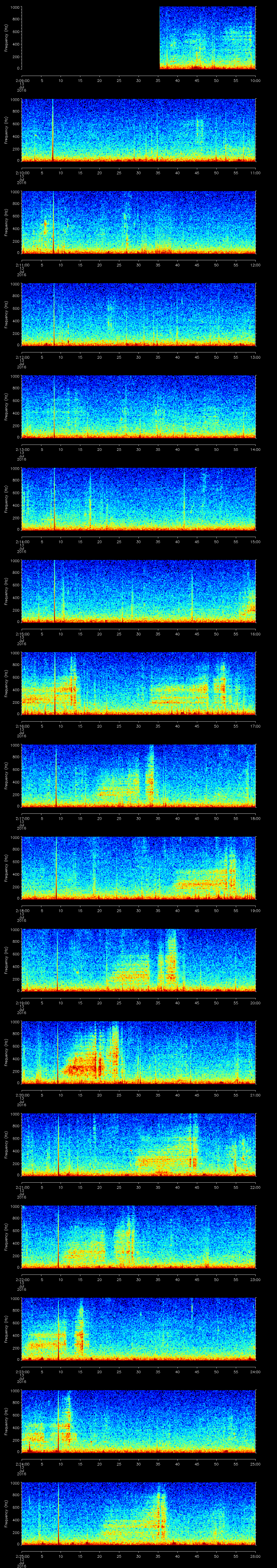277x1568 pixels.
Task: Select the spectrogram plot spanning 2:20:00 to 21:00
Action: pyautogui.click(x=139, y=1052)
